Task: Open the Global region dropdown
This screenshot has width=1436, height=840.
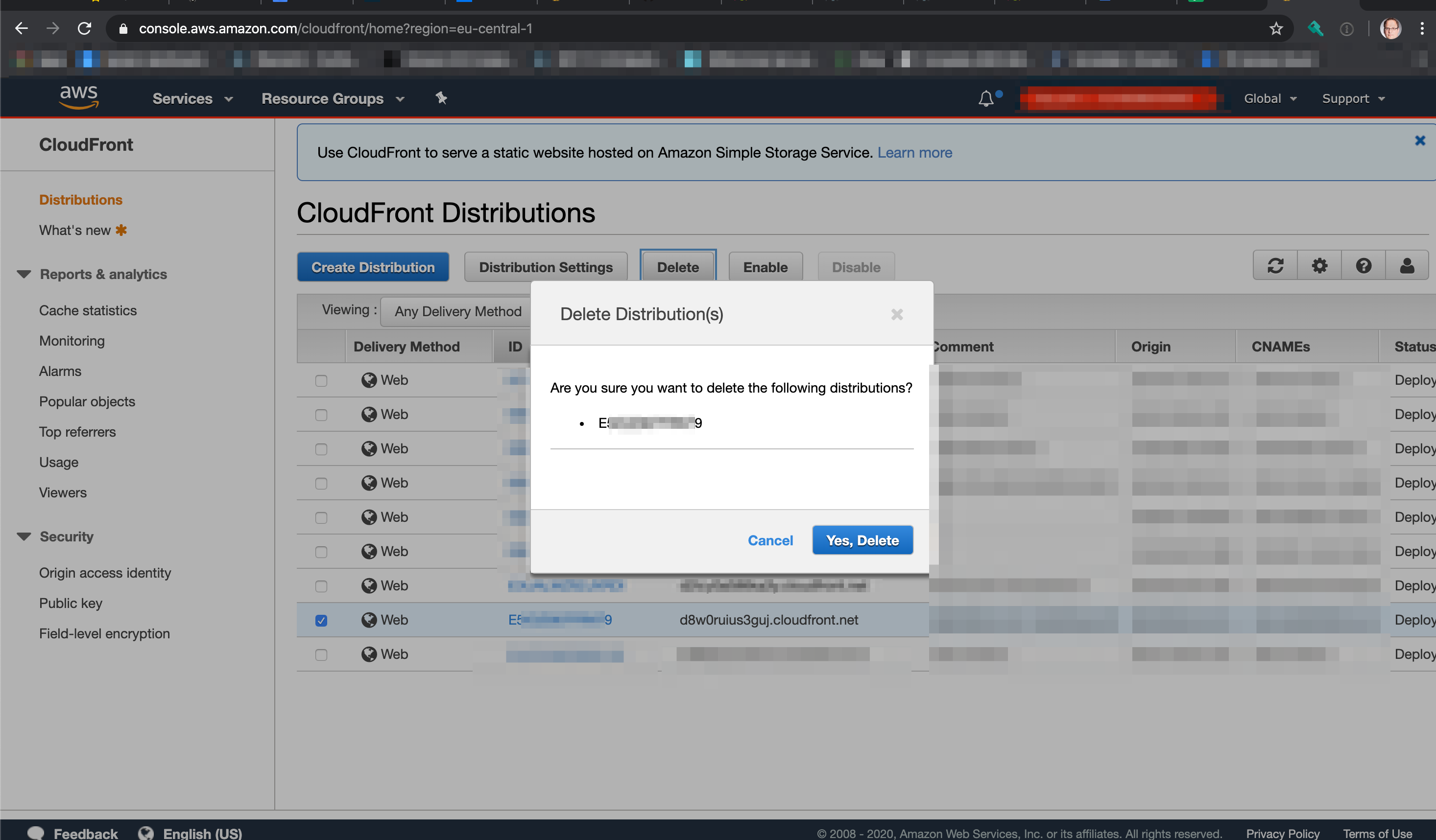Action: point(1270,98)
